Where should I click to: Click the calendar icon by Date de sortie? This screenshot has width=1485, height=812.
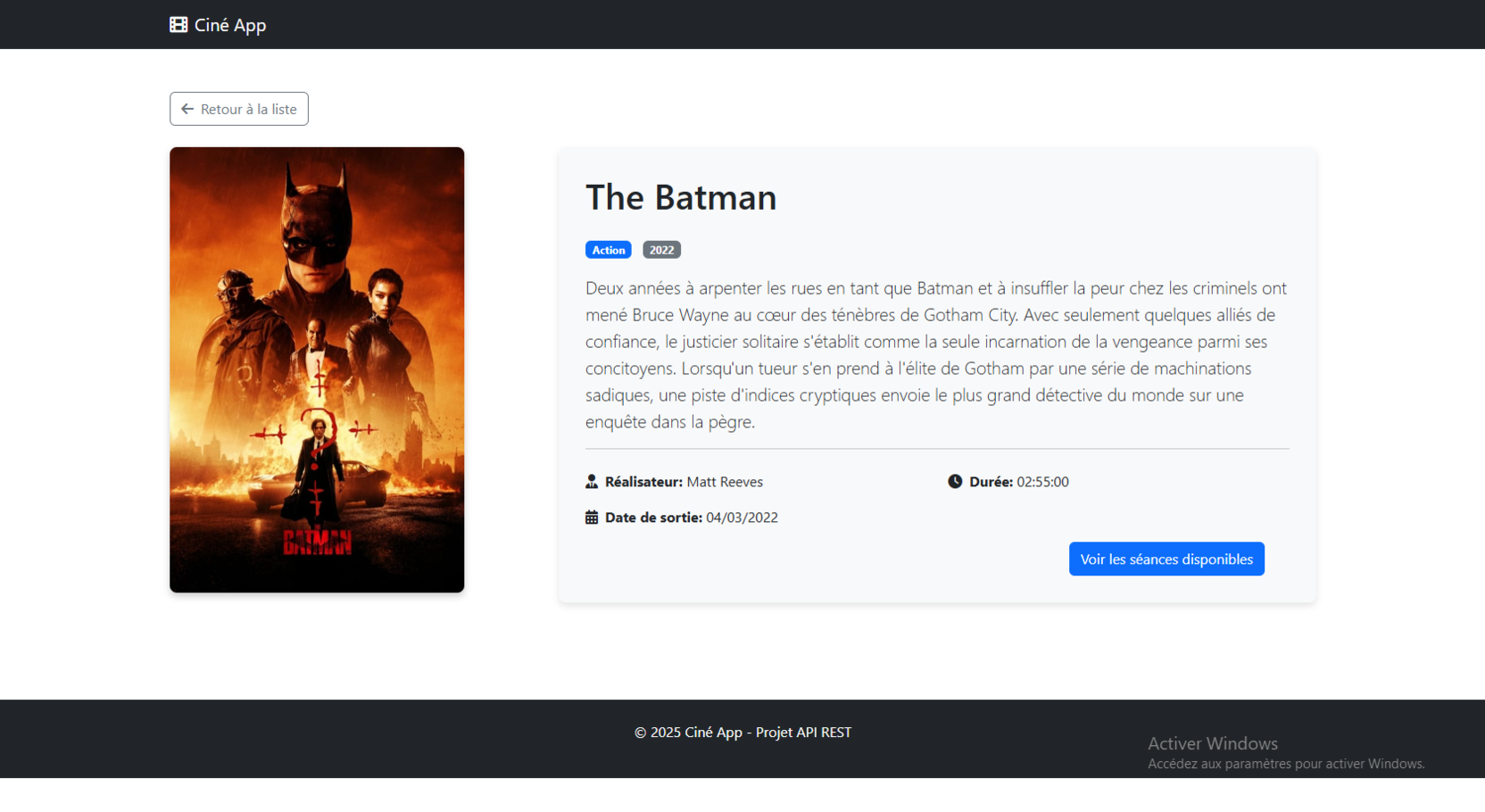click(592, 517)
